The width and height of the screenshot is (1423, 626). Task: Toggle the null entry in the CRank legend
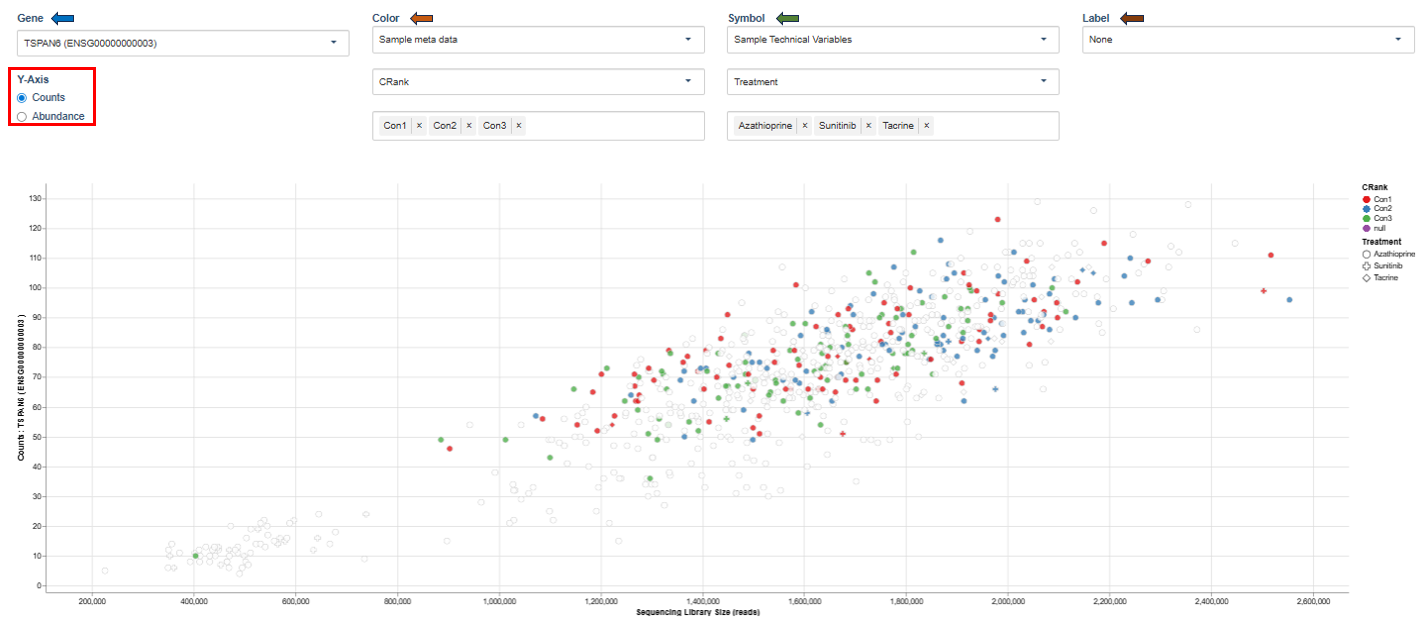click(1374, 227)
